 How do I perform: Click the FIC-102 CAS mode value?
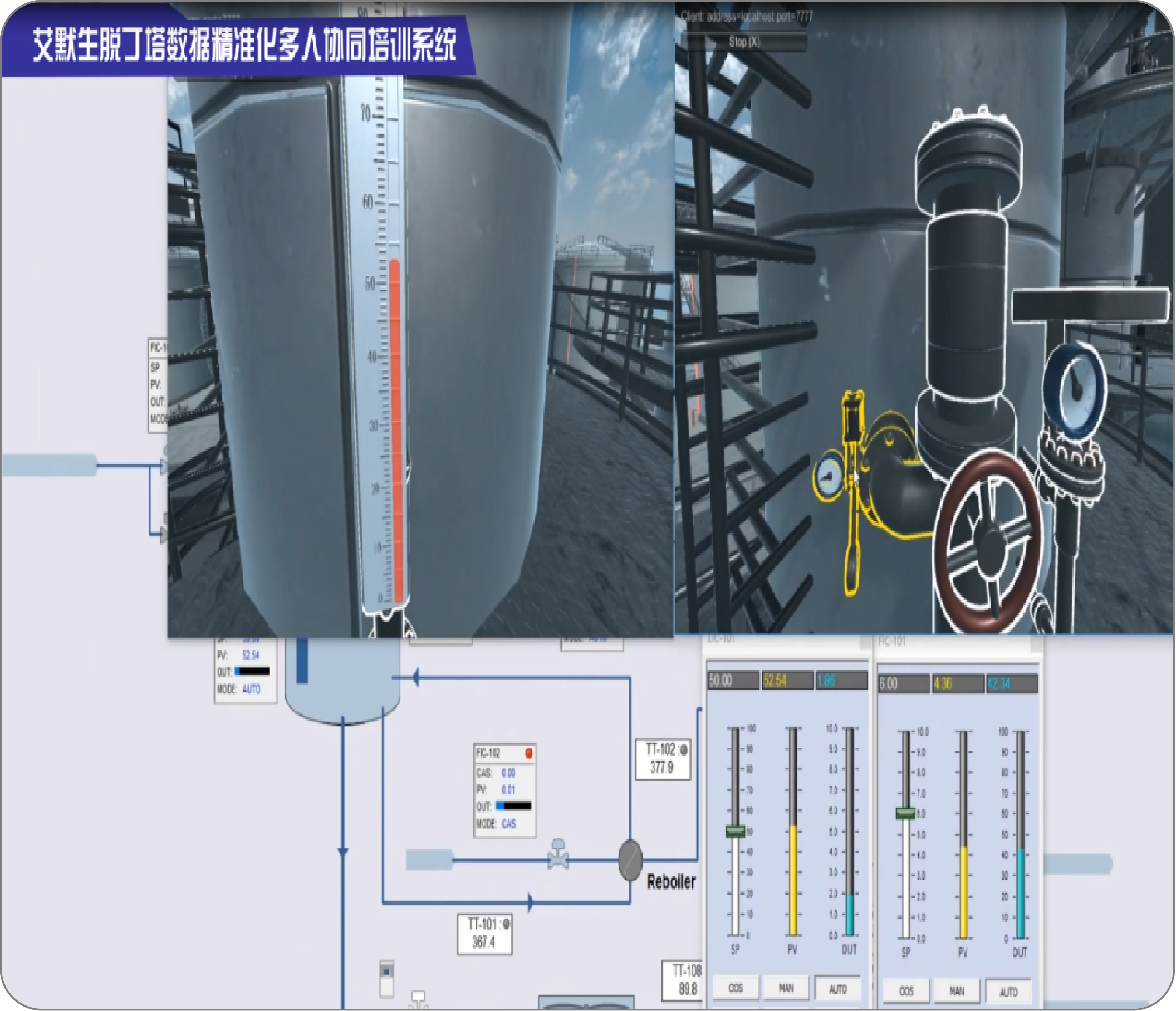(x=508, y=824)
